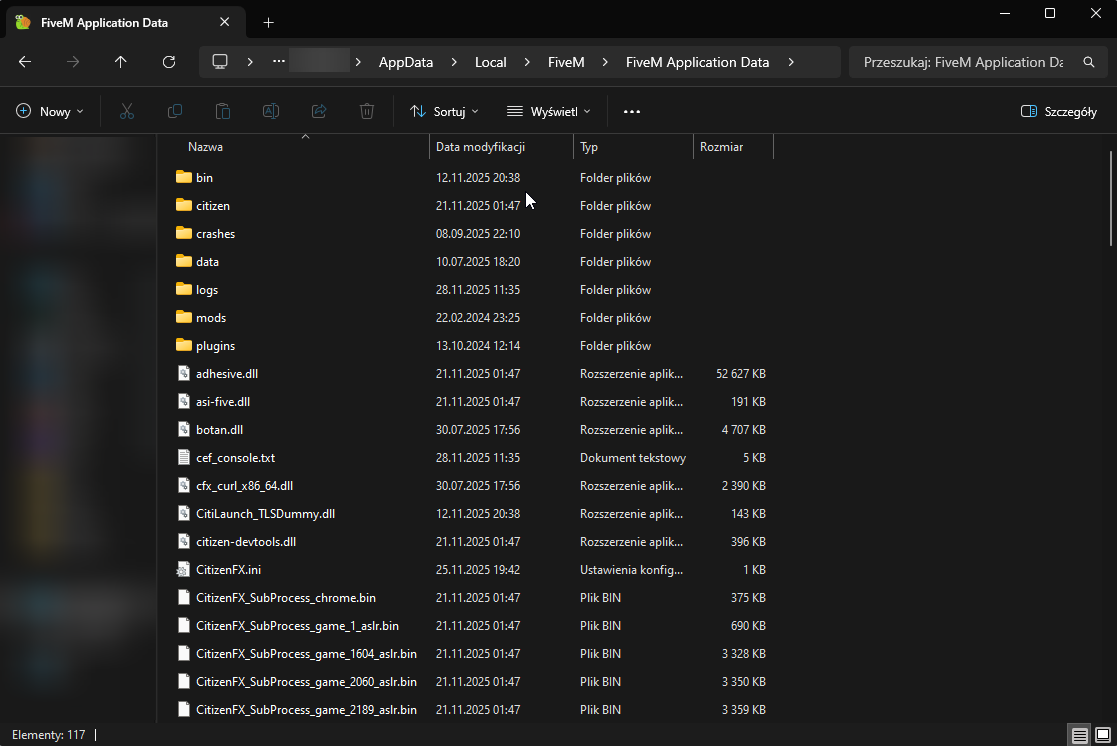
Task: Select the Cut icon in the toolbar
Action: pyautogui.click(x=126, y=111)
